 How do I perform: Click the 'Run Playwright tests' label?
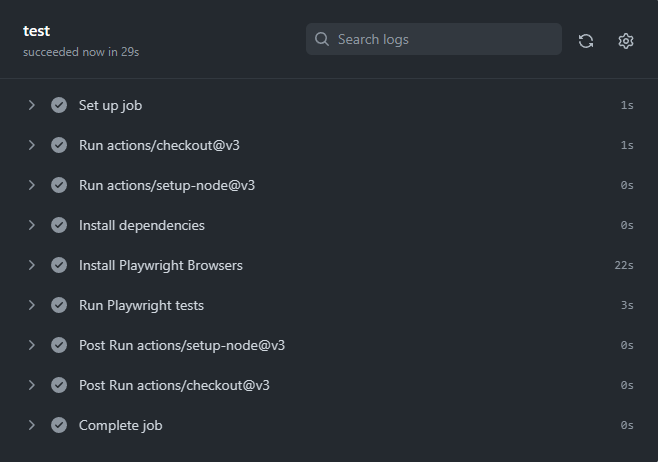[141, 305]
